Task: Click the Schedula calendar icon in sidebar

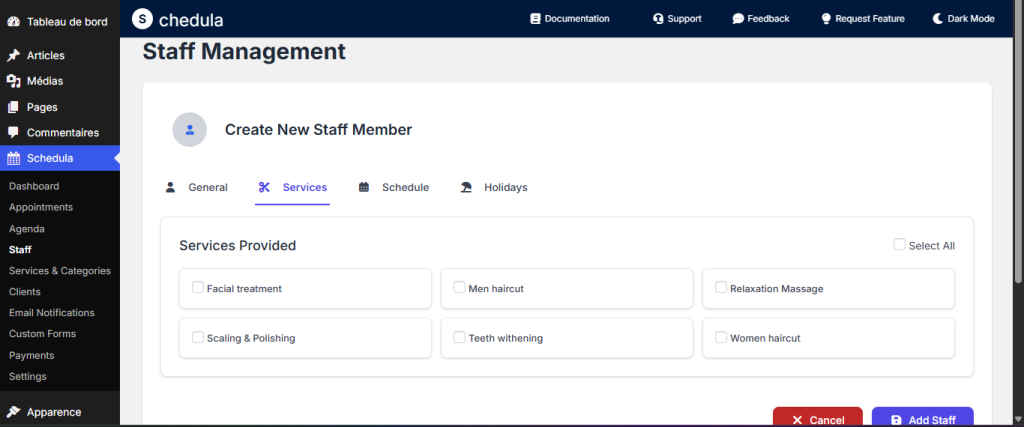Action: (14, 158)
